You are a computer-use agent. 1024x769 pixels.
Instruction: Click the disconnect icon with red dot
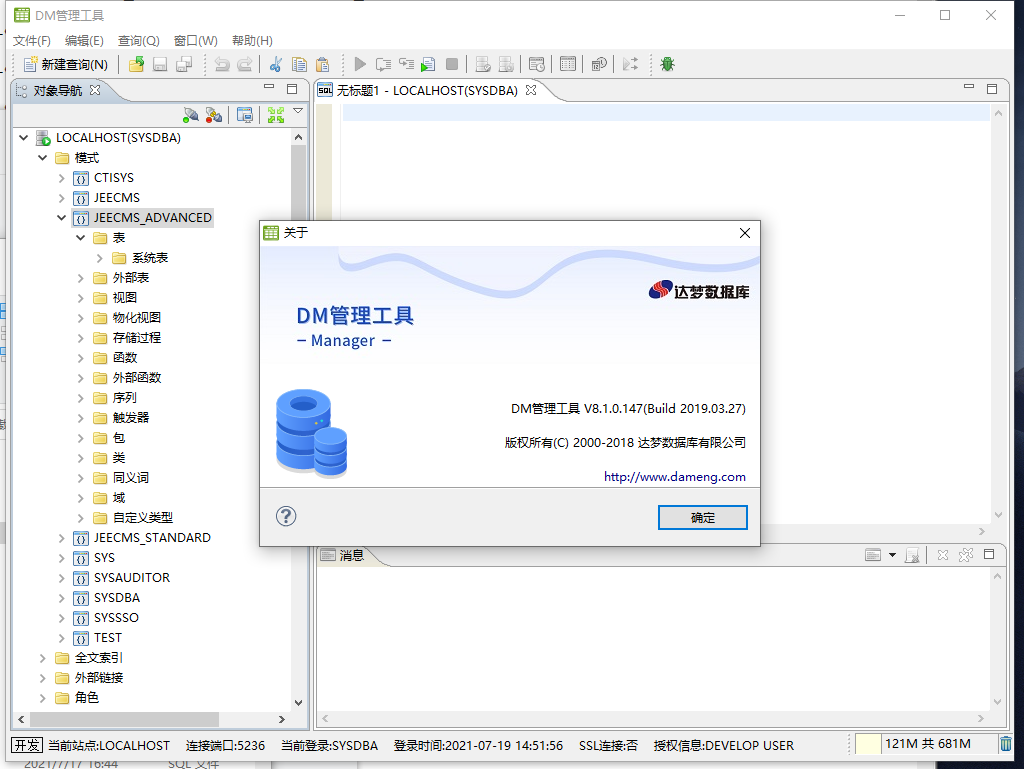click(x=214, y=115)
